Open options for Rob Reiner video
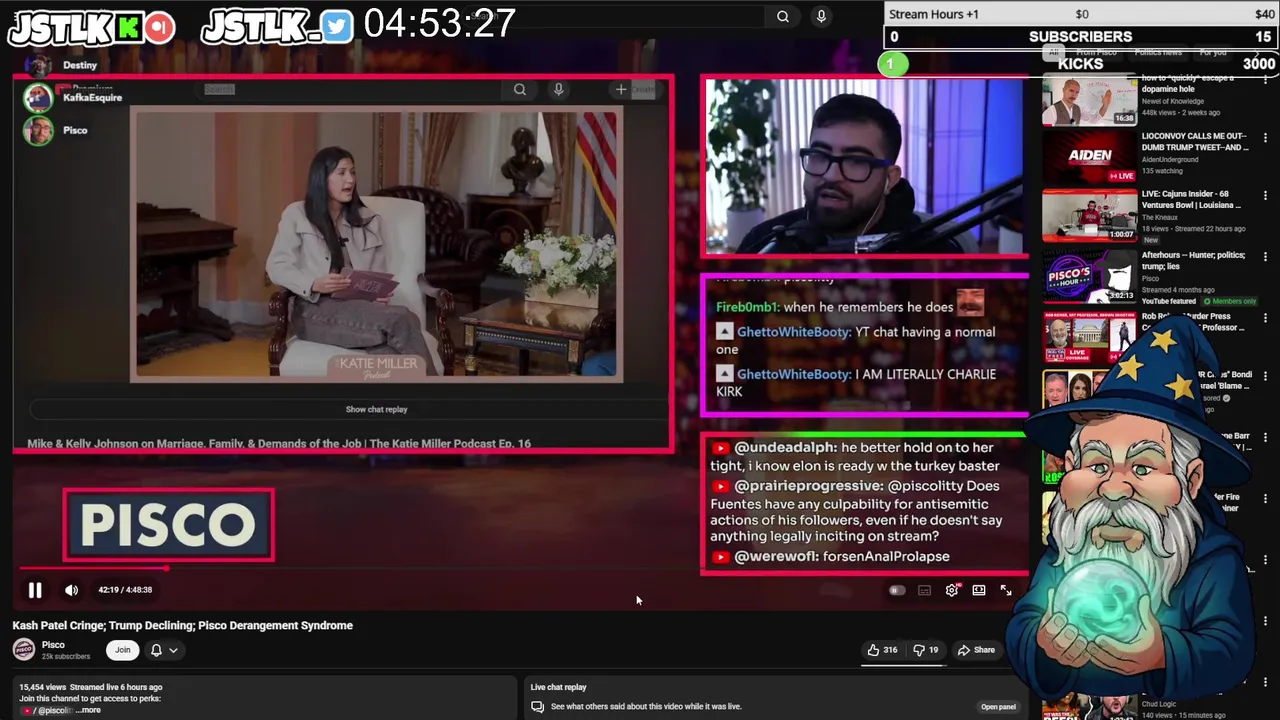The width and height of the screenshot is (1280, 720). click(1265, 319)
